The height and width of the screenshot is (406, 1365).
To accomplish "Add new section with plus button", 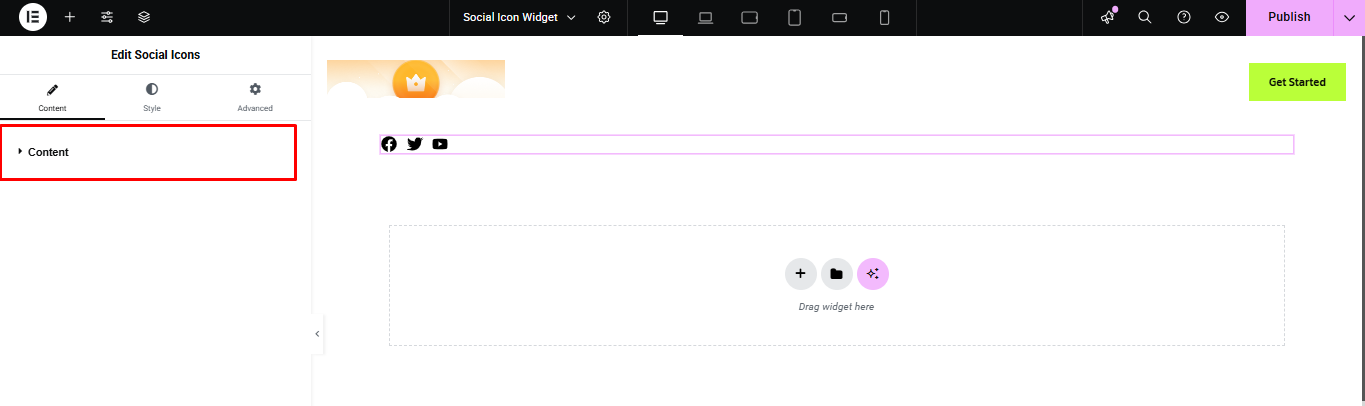I will (x=800, y=273).
